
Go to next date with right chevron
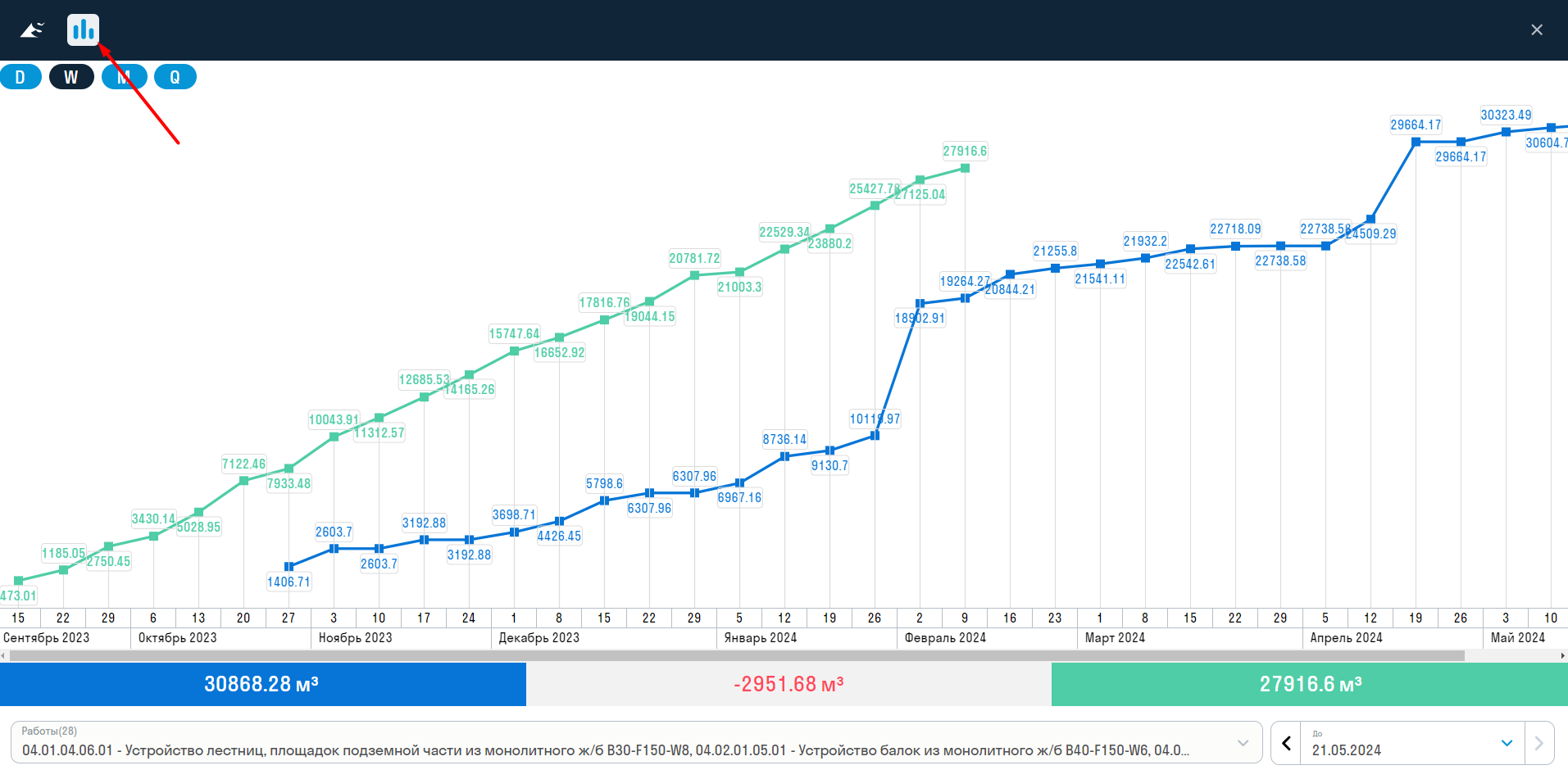click(1538, 743)
